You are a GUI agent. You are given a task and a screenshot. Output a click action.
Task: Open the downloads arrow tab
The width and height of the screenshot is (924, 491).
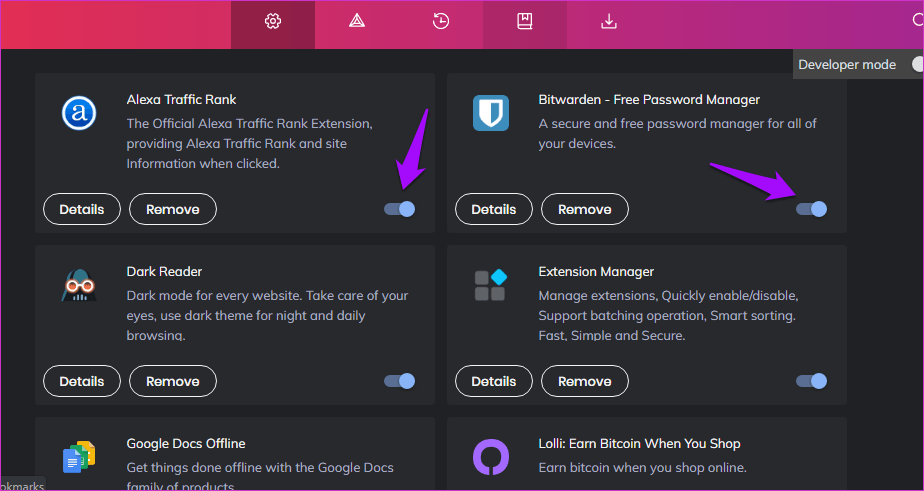click(x=608, y=22)
